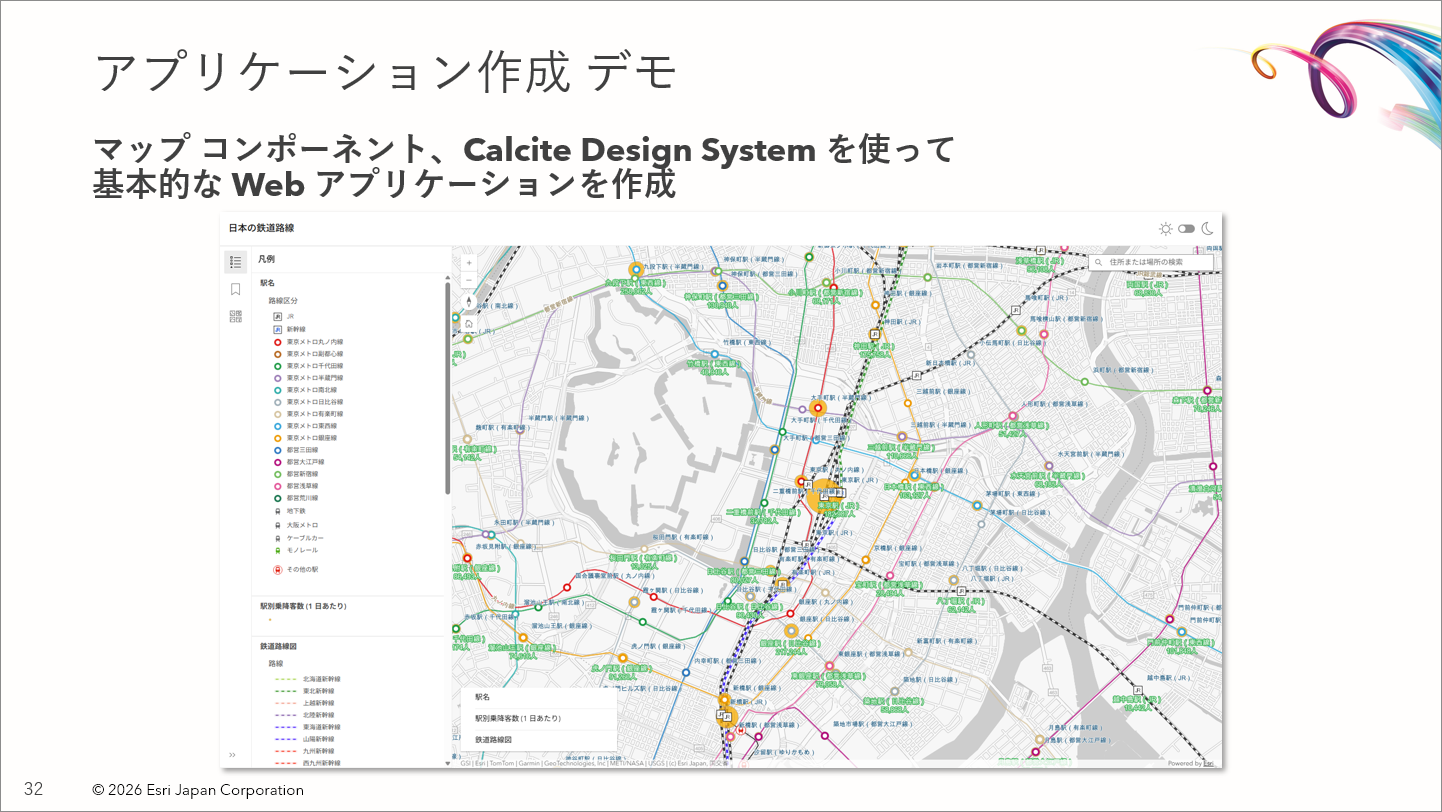Click the 東京メトロ東西線 legend entry

click(304, 426)
